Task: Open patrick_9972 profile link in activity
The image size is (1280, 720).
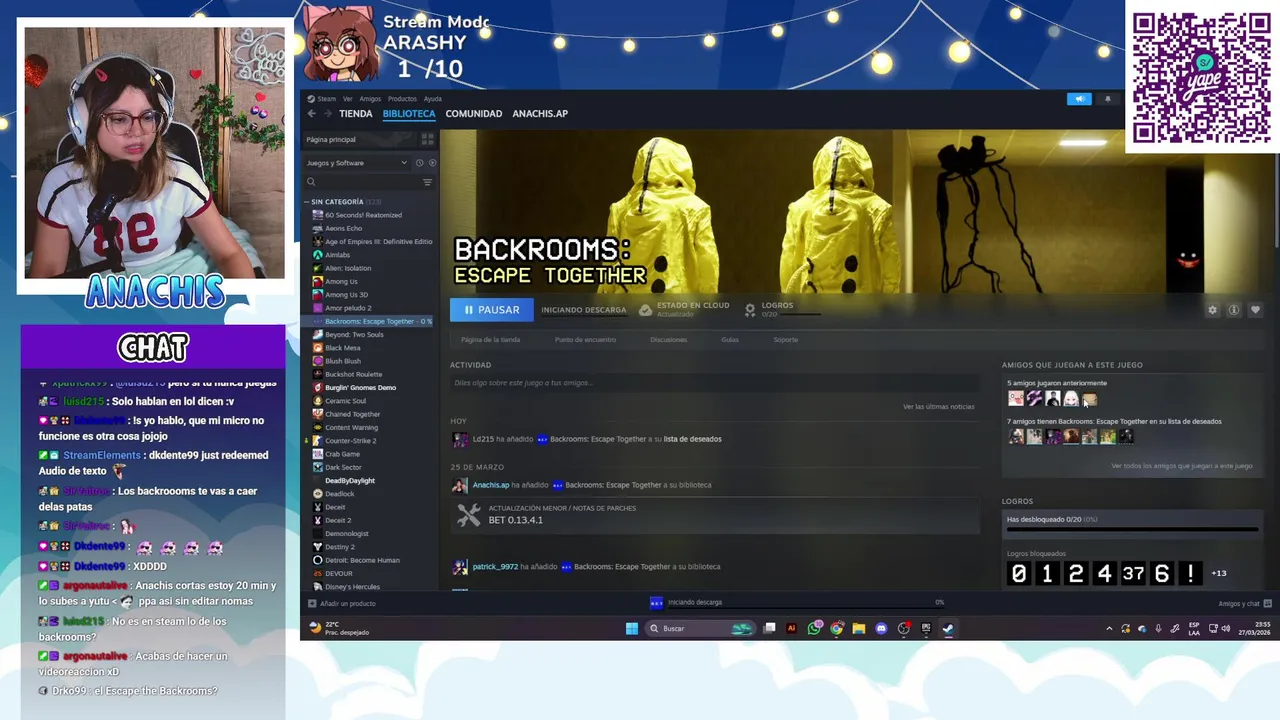Action: pyautogui.click(x=495, y=567)
